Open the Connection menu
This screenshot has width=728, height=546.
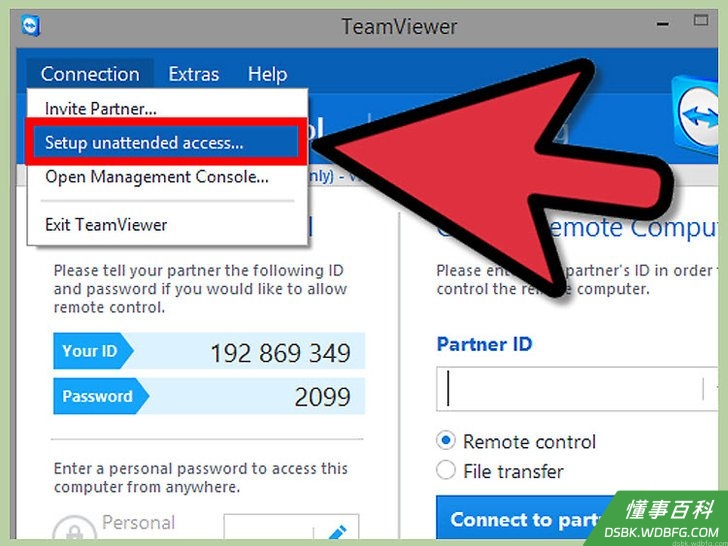pyautogui.click(x=90, y=74)
